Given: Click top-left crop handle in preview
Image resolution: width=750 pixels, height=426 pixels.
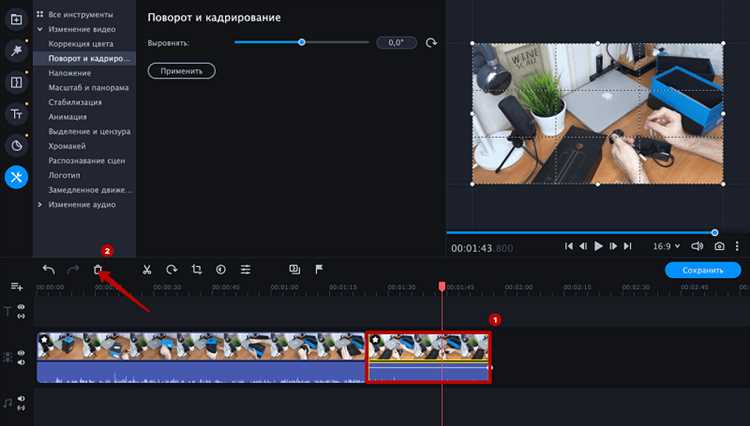Looking at the screenshot, I should click(473, 43).
